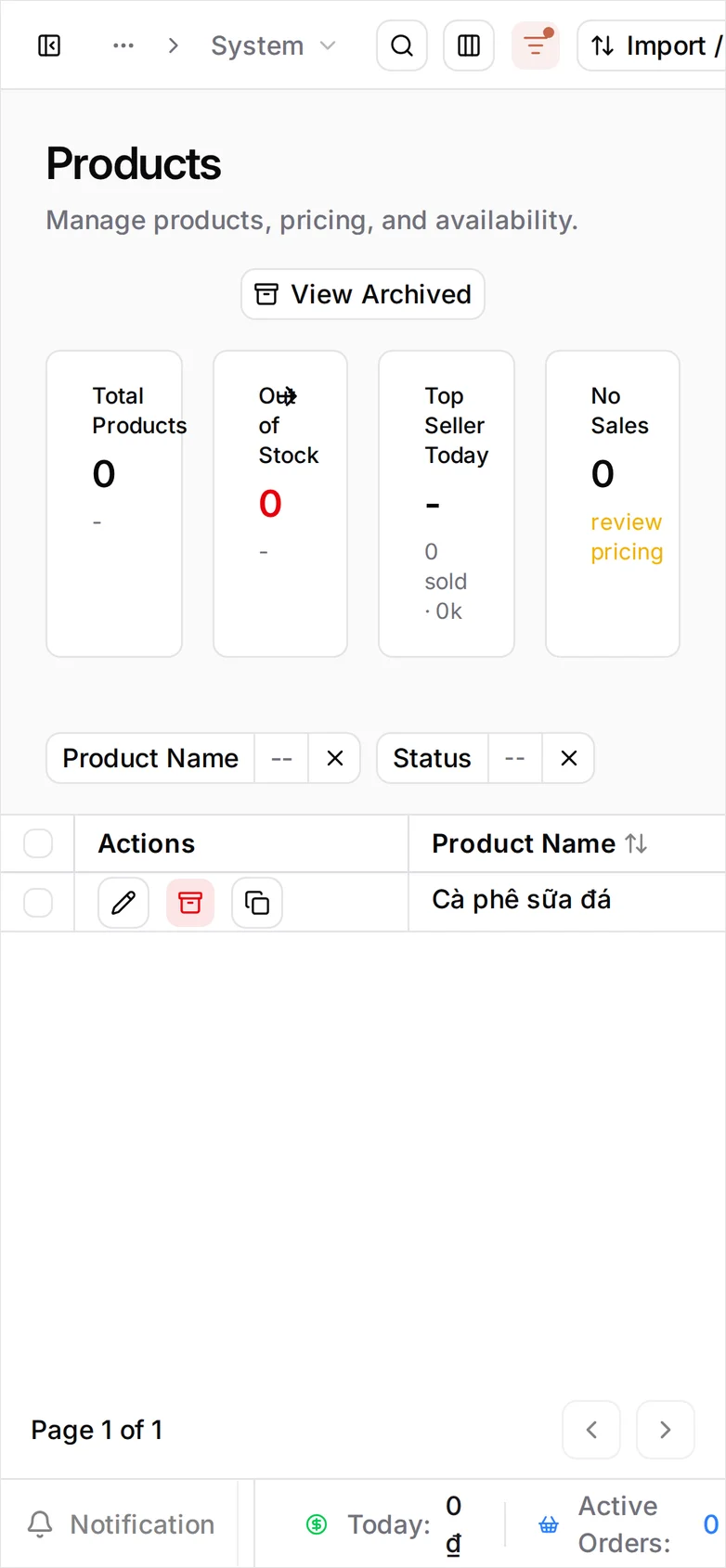This screenshot has height=1568, width=726.
Task: Open the active filters button
Action: coord(536,45)
